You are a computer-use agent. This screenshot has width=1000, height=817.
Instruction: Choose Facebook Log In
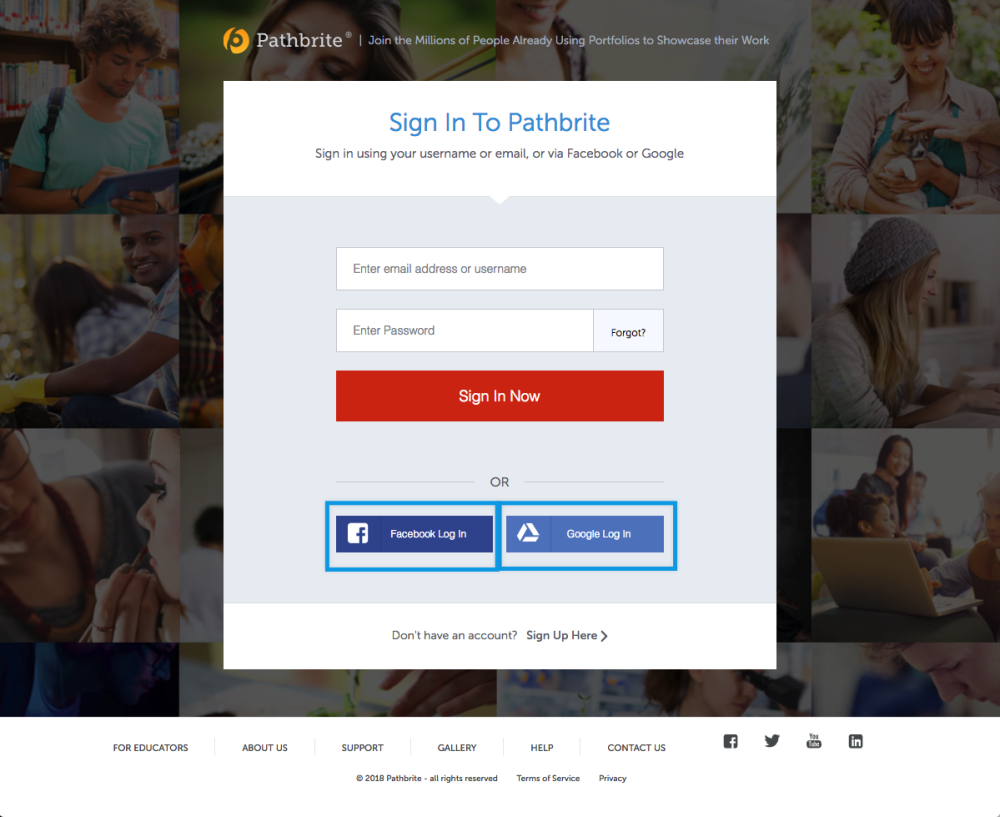coord(415,534)
